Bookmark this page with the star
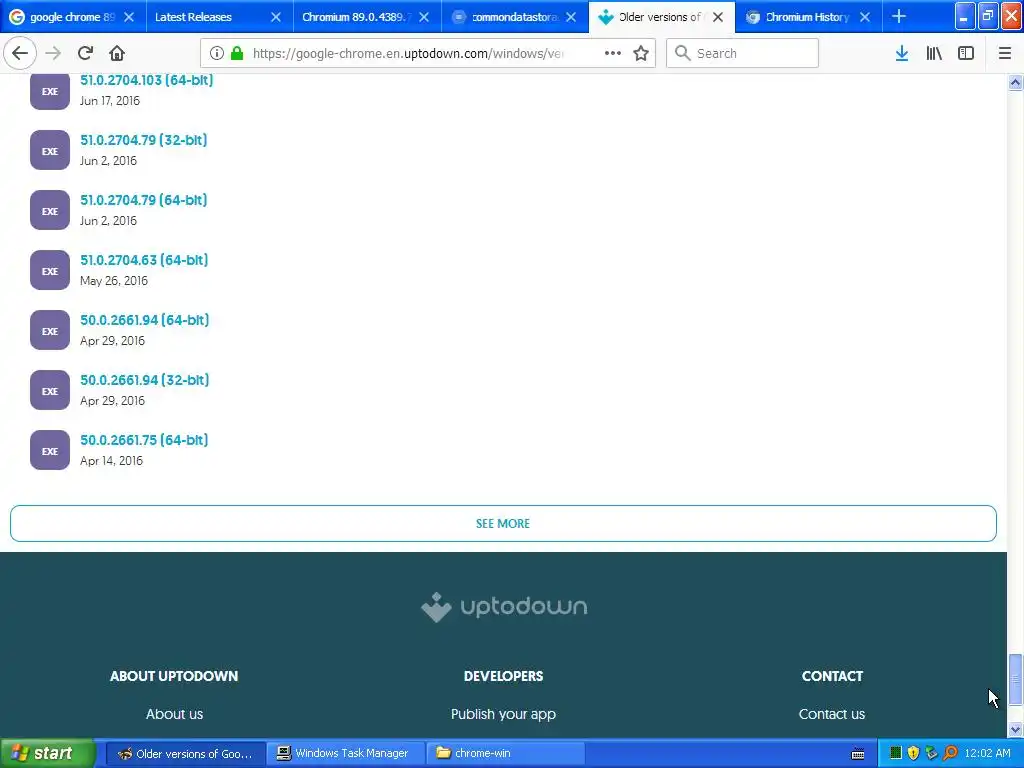This screenshot has height=768, width=1024. tap(641, 54)
